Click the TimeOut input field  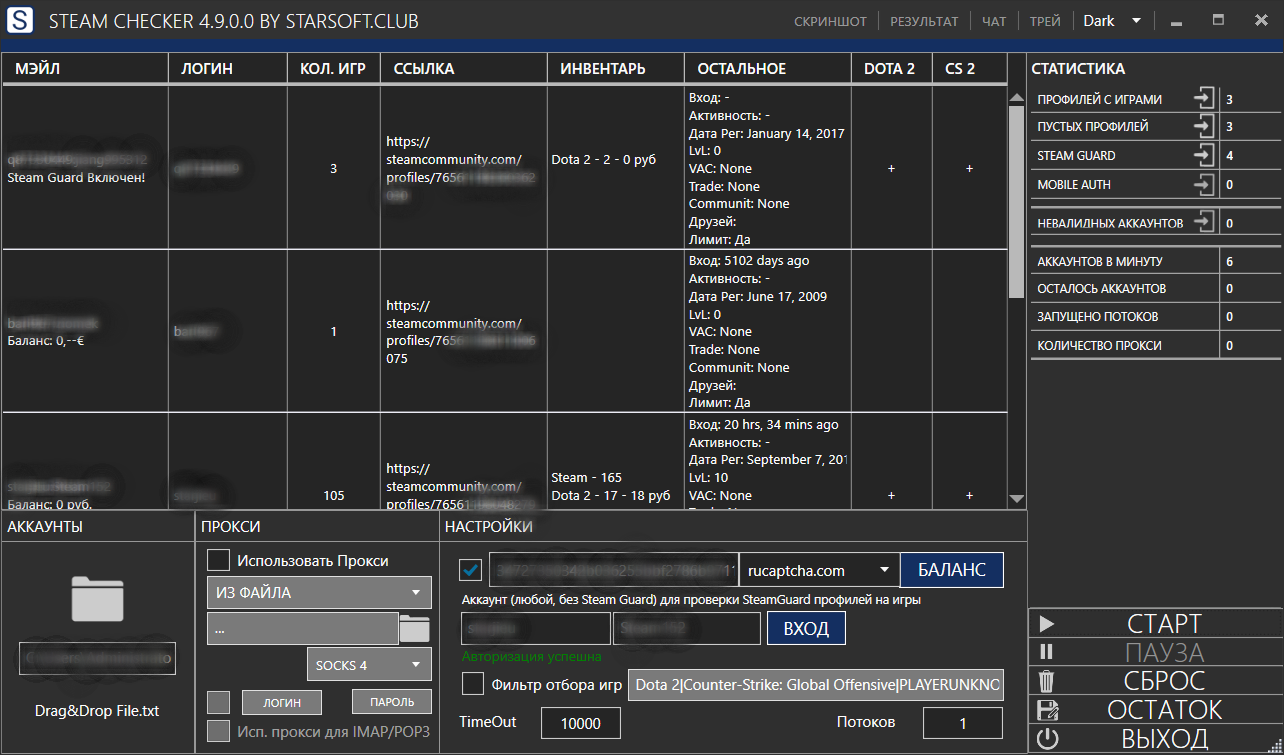(x=580, y=723)
